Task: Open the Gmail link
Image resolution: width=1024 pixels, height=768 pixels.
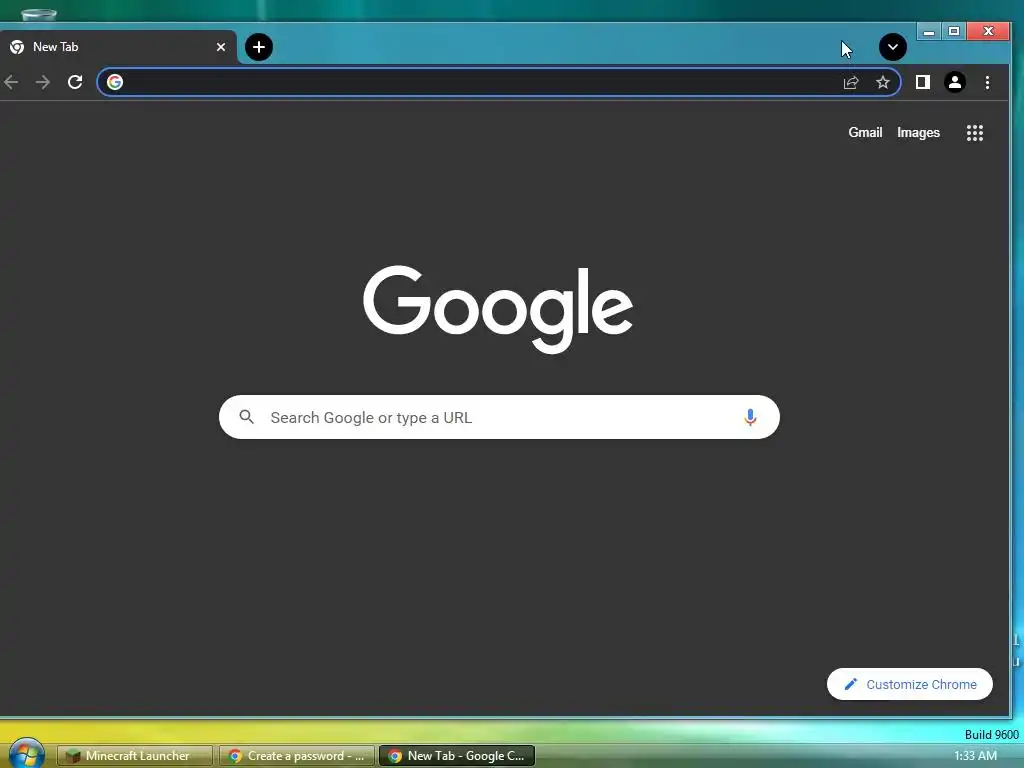Action: pyautogui.click(x=865, y=133)
